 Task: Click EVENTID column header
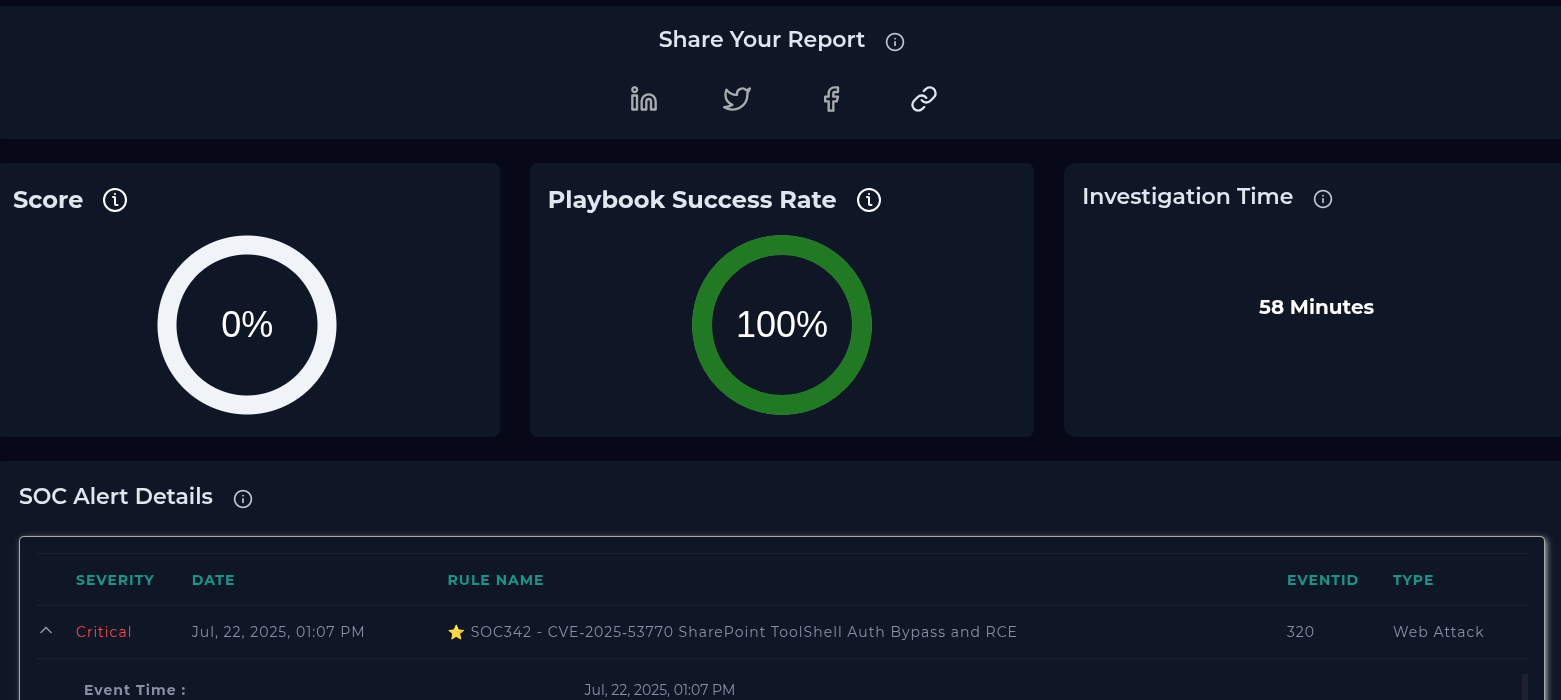pyautogui.click(x=1322, y=580)
